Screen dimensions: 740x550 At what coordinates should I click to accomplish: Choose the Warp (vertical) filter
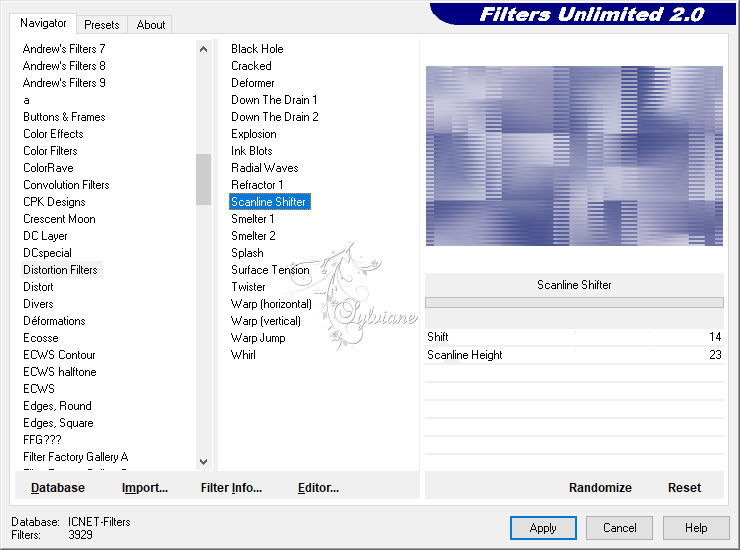pos(266,321)
